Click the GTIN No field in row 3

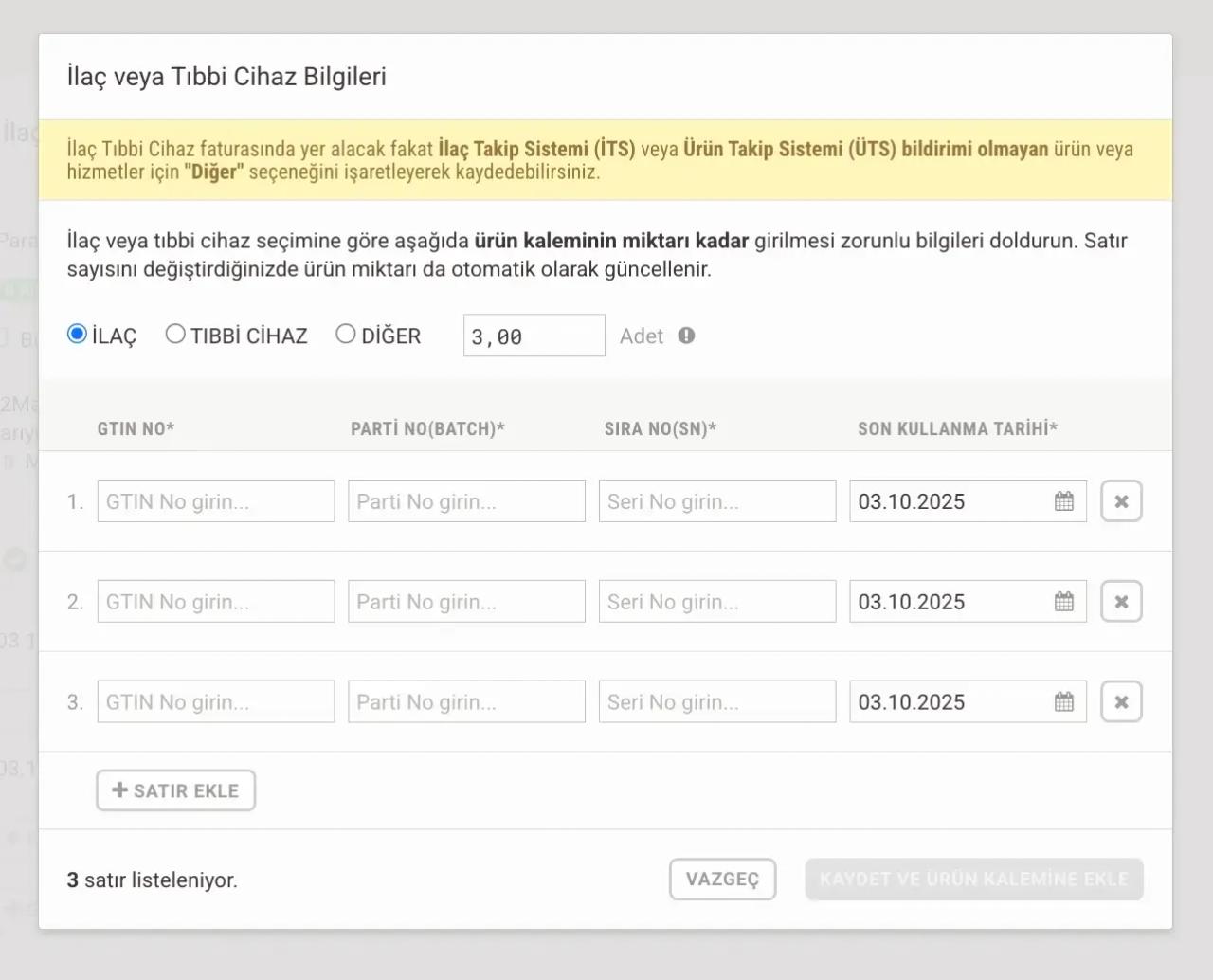click(x=216, y=702)
